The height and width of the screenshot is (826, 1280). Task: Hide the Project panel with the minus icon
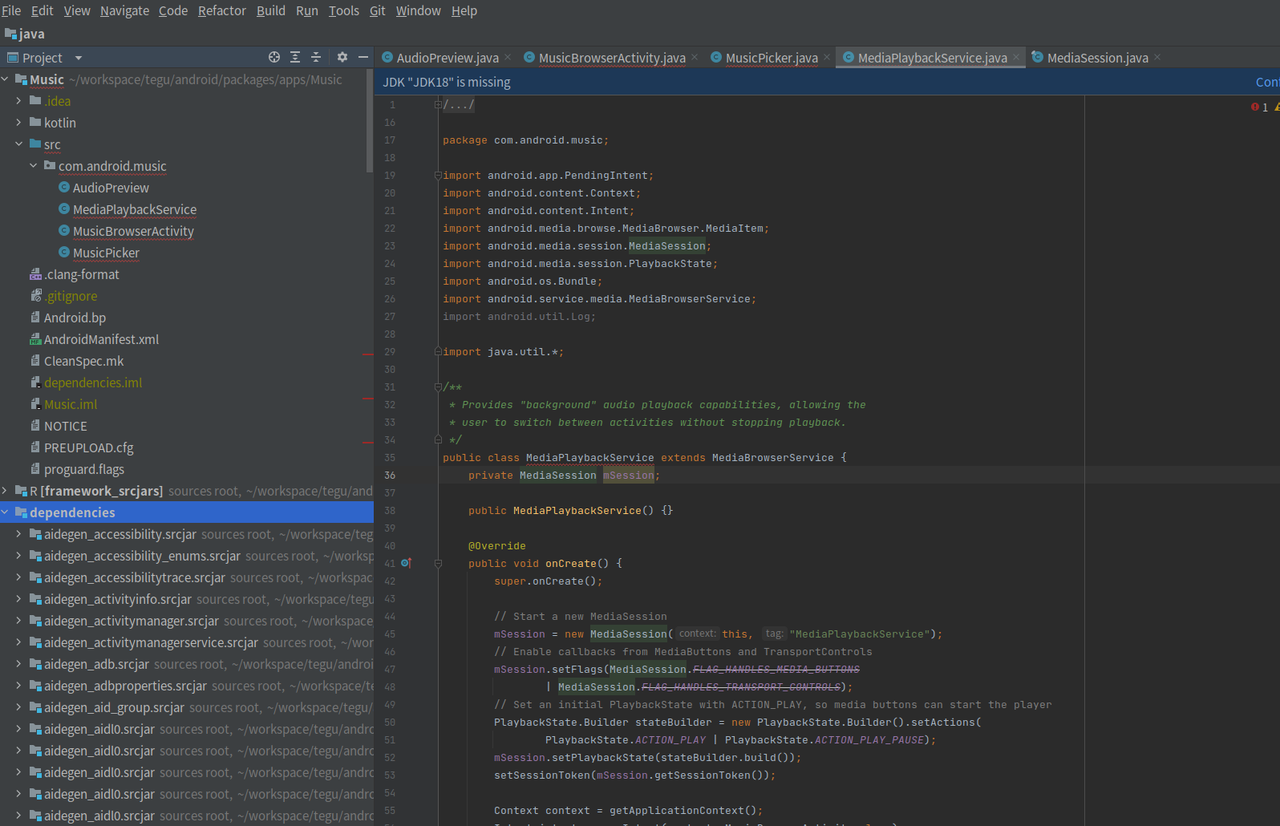coord(362,58)
